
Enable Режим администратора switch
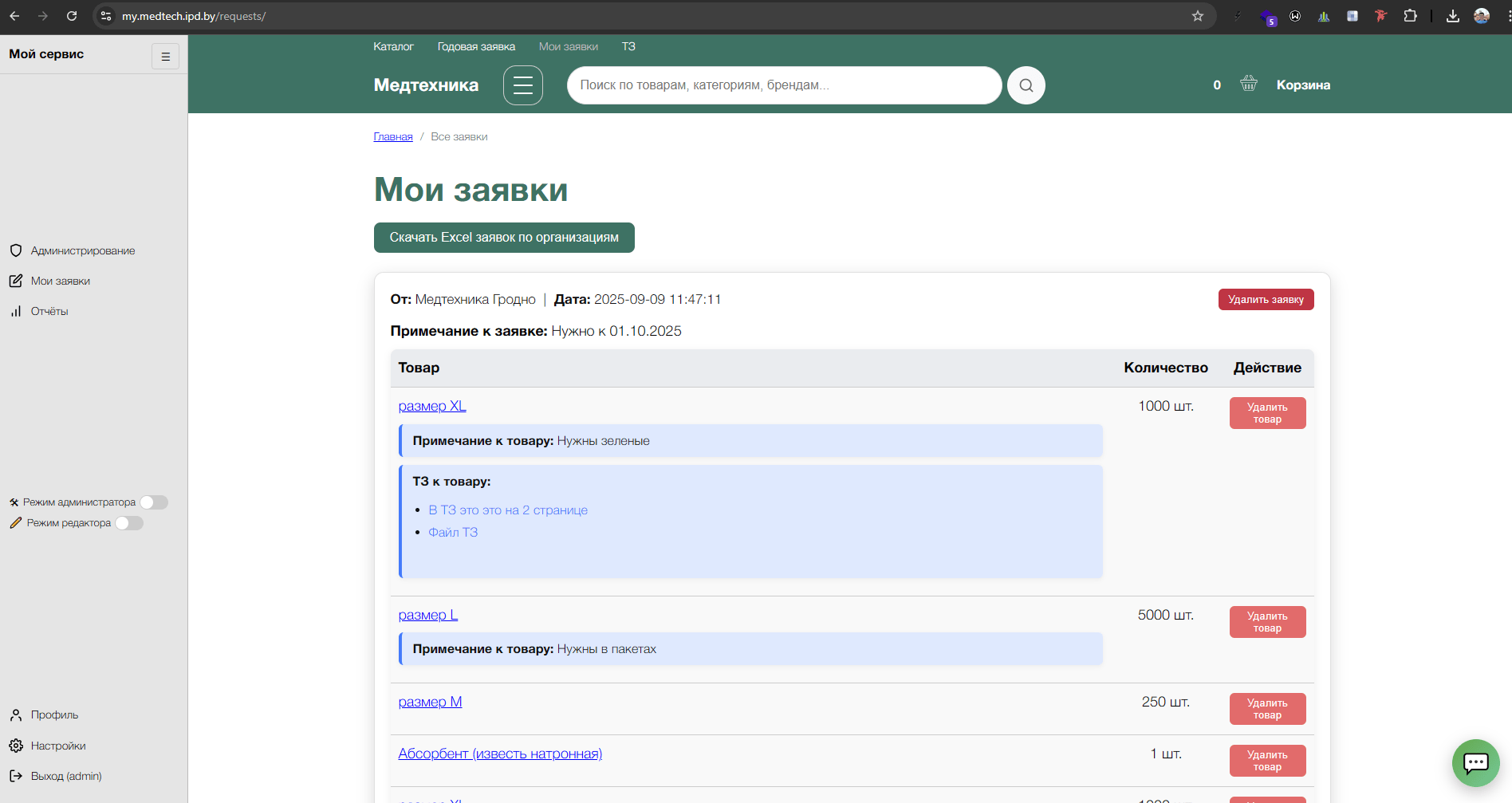[x=154, y=502]
